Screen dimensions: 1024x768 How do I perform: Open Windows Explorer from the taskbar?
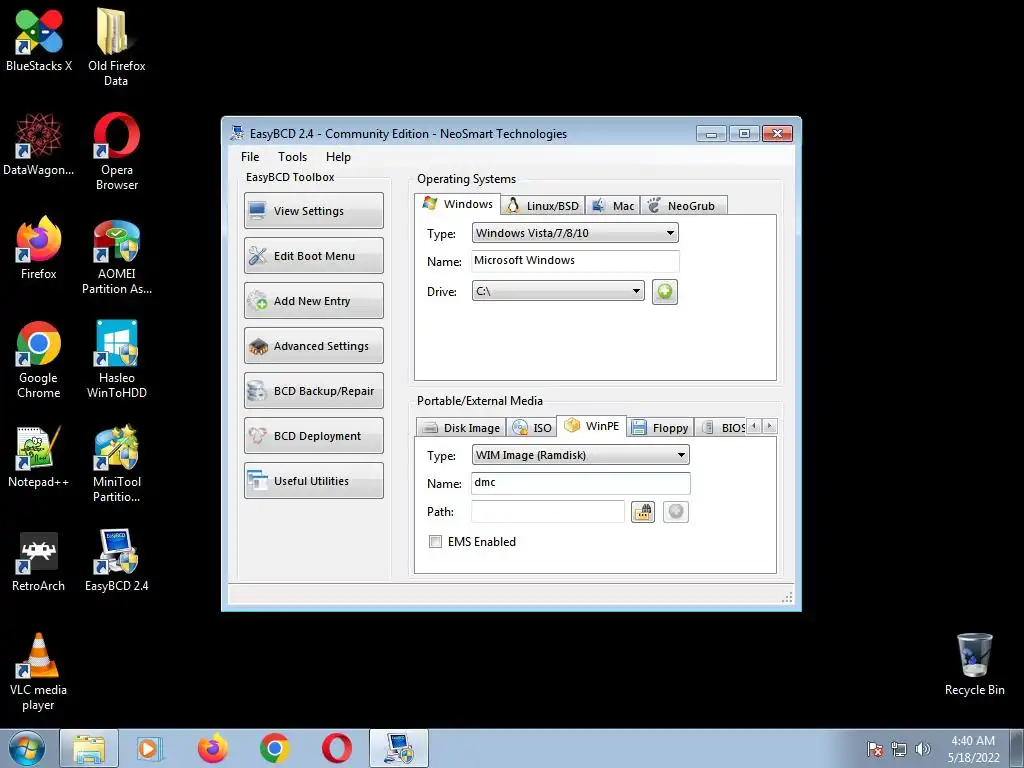pyautogui.click(x=89, y=749)
